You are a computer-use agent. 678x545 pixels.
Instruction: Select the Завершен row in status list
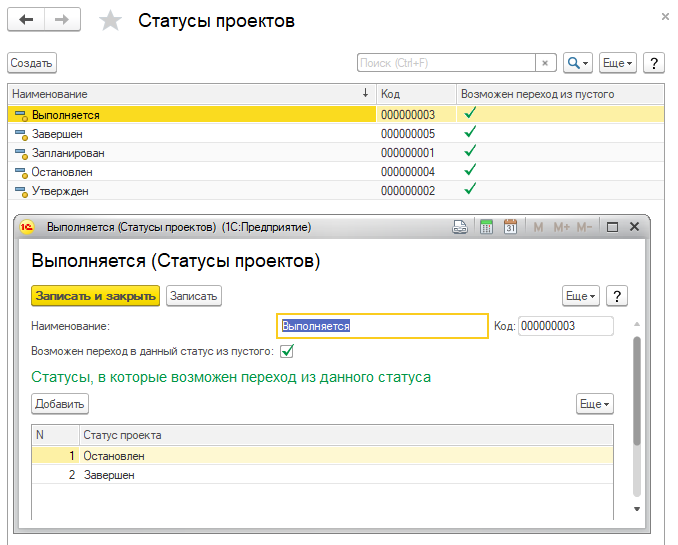pyautogui.click(x=336, y=134)
